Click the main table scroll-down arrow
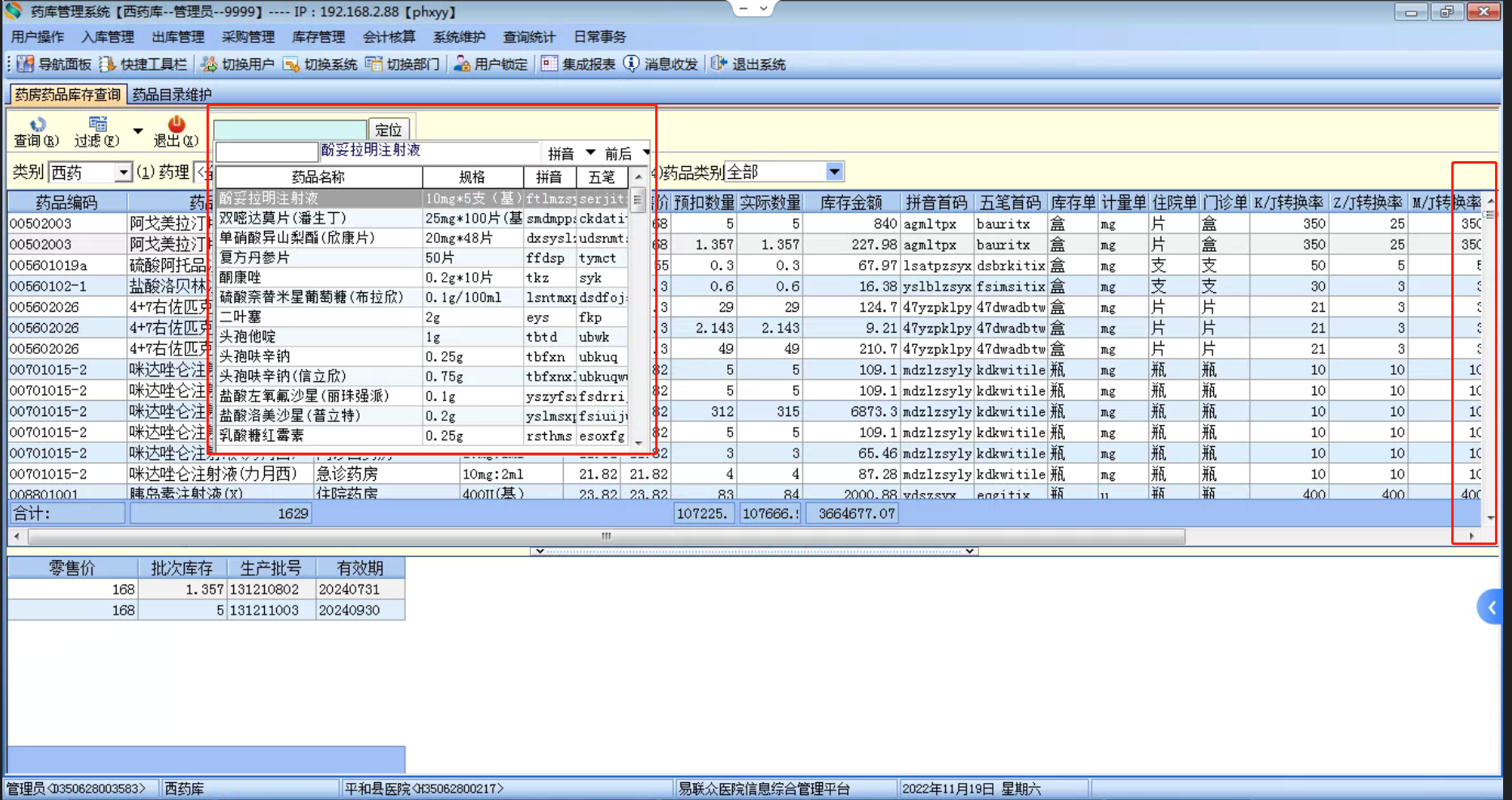1512x800 pixels. [x=1490, y=517]
